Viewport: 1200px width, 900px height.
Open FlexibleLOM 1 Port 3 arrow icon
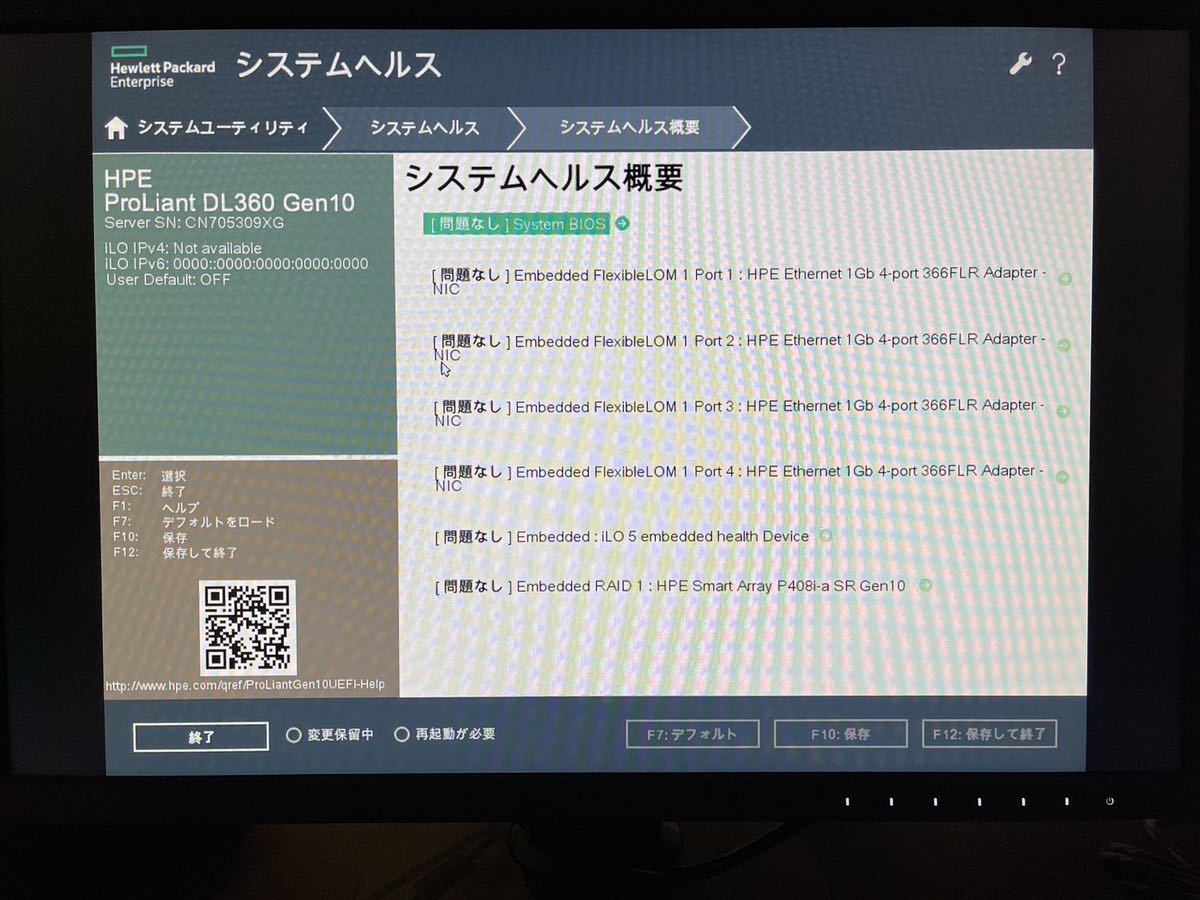1062,411
